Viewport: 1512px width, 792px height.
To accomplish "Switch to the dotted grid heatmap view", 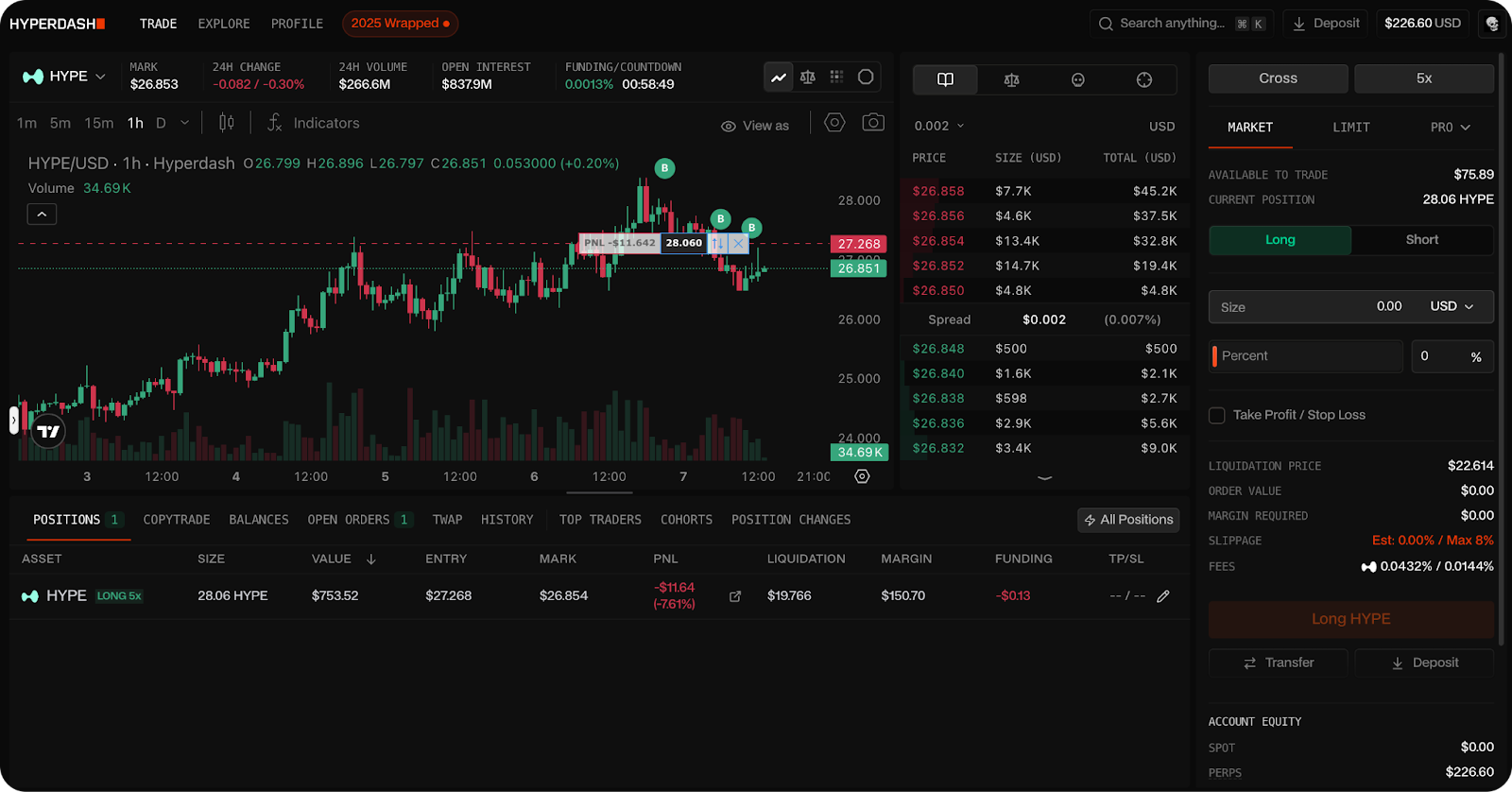I will click(836, 77).
